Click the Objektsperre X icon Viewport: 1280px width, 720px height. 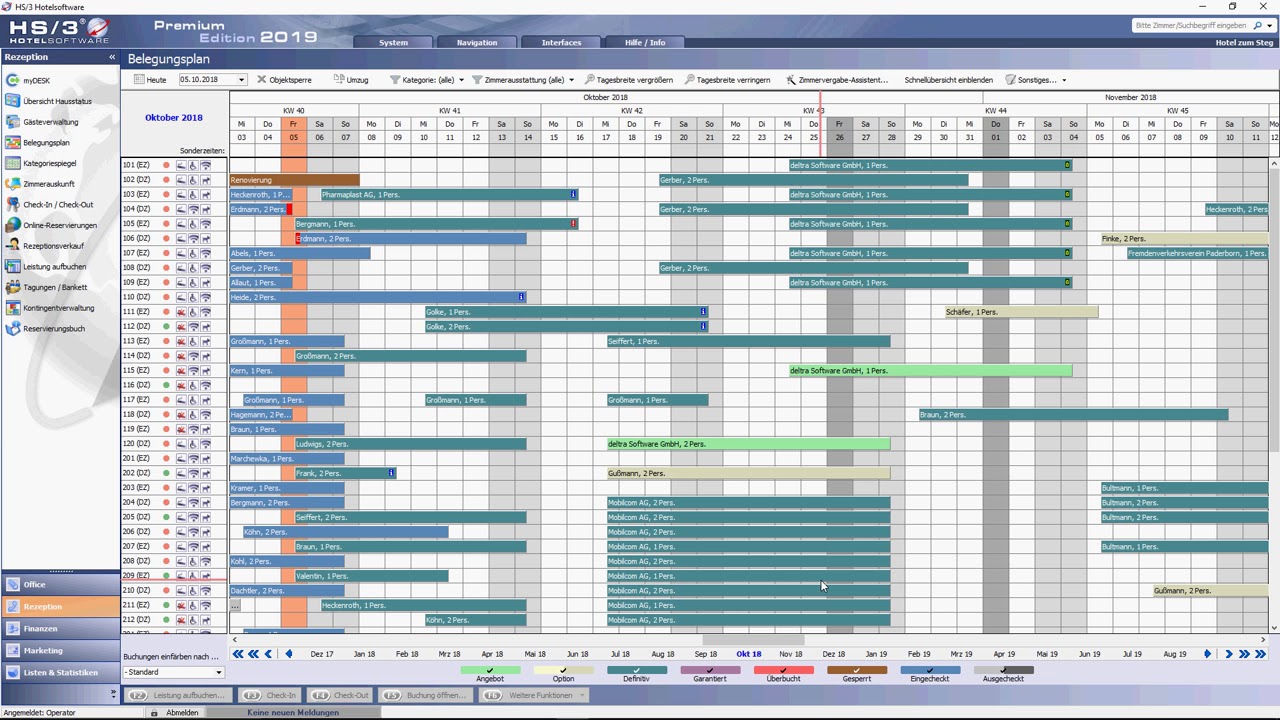[261, 80]
